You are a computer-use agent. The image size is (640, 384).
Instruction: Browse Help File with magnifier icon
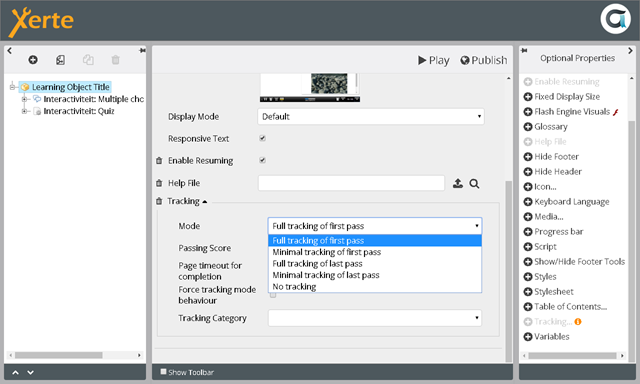coord(474,184)
